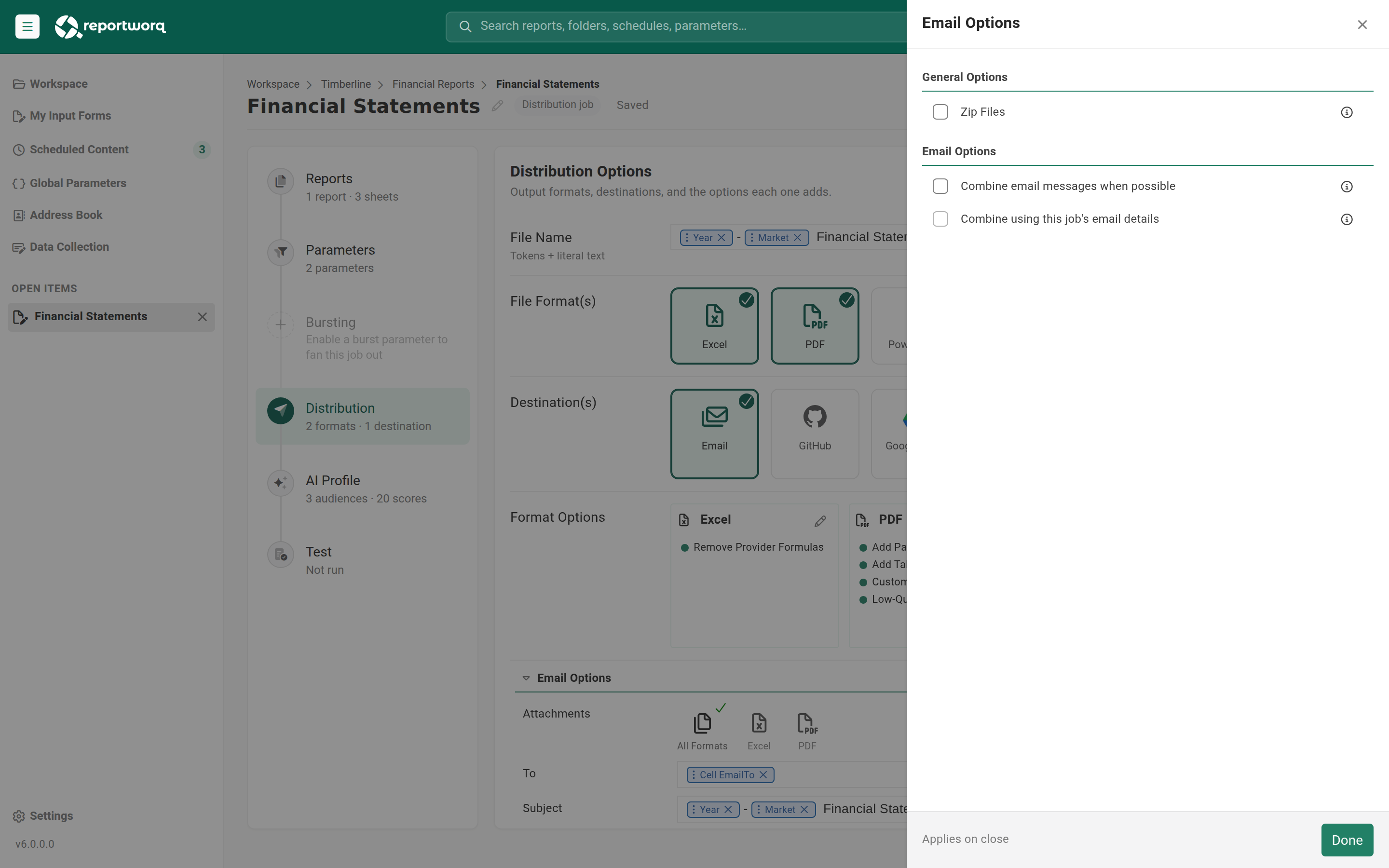Close the Email Options panel
Screen dimensions: 1389x868
pyautogui.click(x=1362, y=25)
